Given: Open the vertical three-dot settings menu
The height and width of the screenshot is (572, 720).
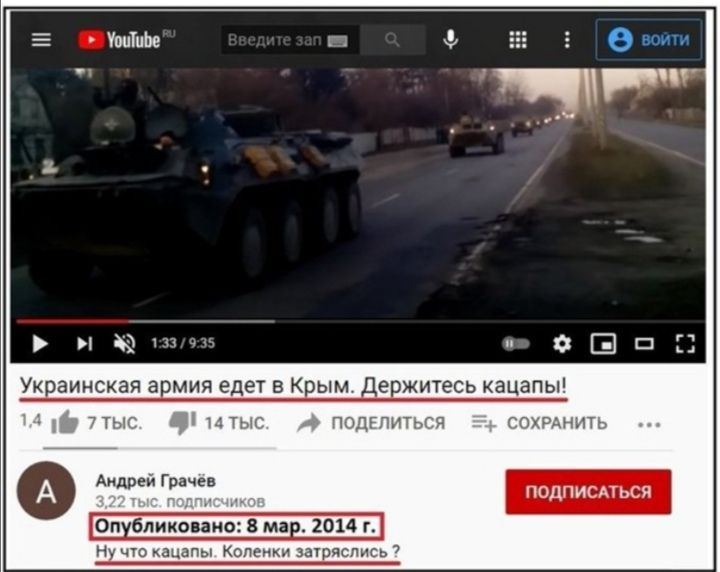Looking at the screenshot, I should point(568,40).
